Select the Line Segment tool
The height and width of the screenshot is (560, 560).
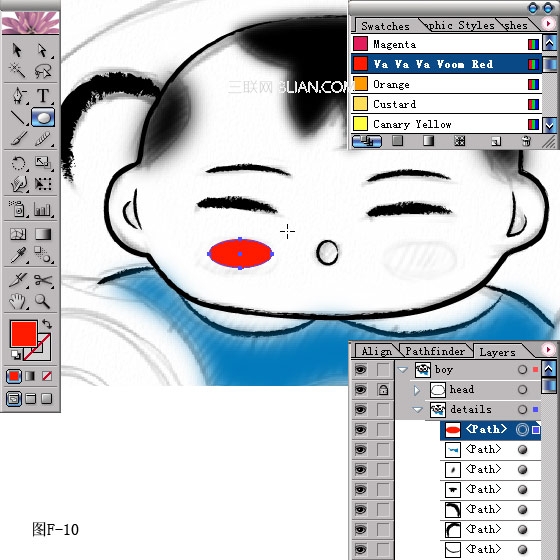click(x=18, y=118)
